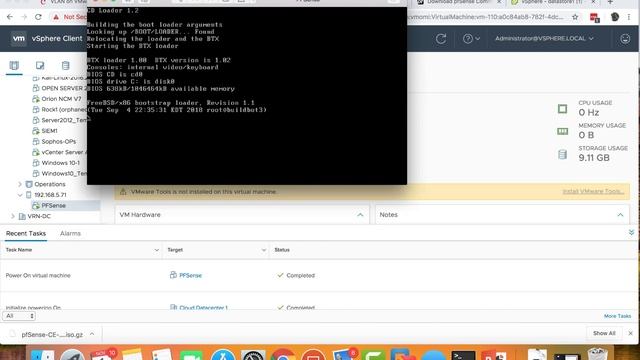Open the Target column filter dropdown
The width and height of the screenshot is (640, 360).
pos(264,250)
